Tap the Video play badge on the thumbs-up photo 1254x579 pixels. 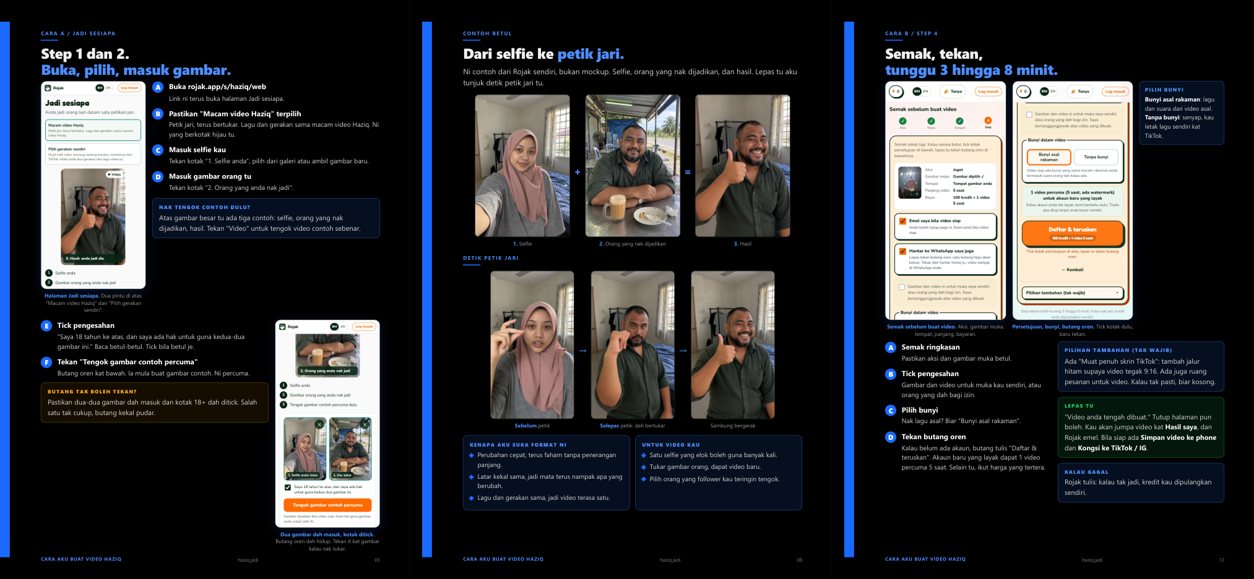(114, 174)
